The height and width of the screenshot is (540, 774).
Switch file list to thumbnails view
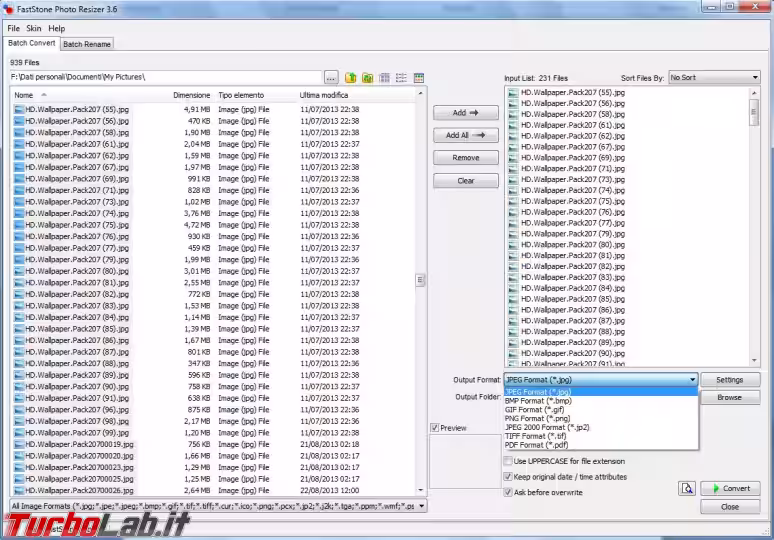(419, 77)
